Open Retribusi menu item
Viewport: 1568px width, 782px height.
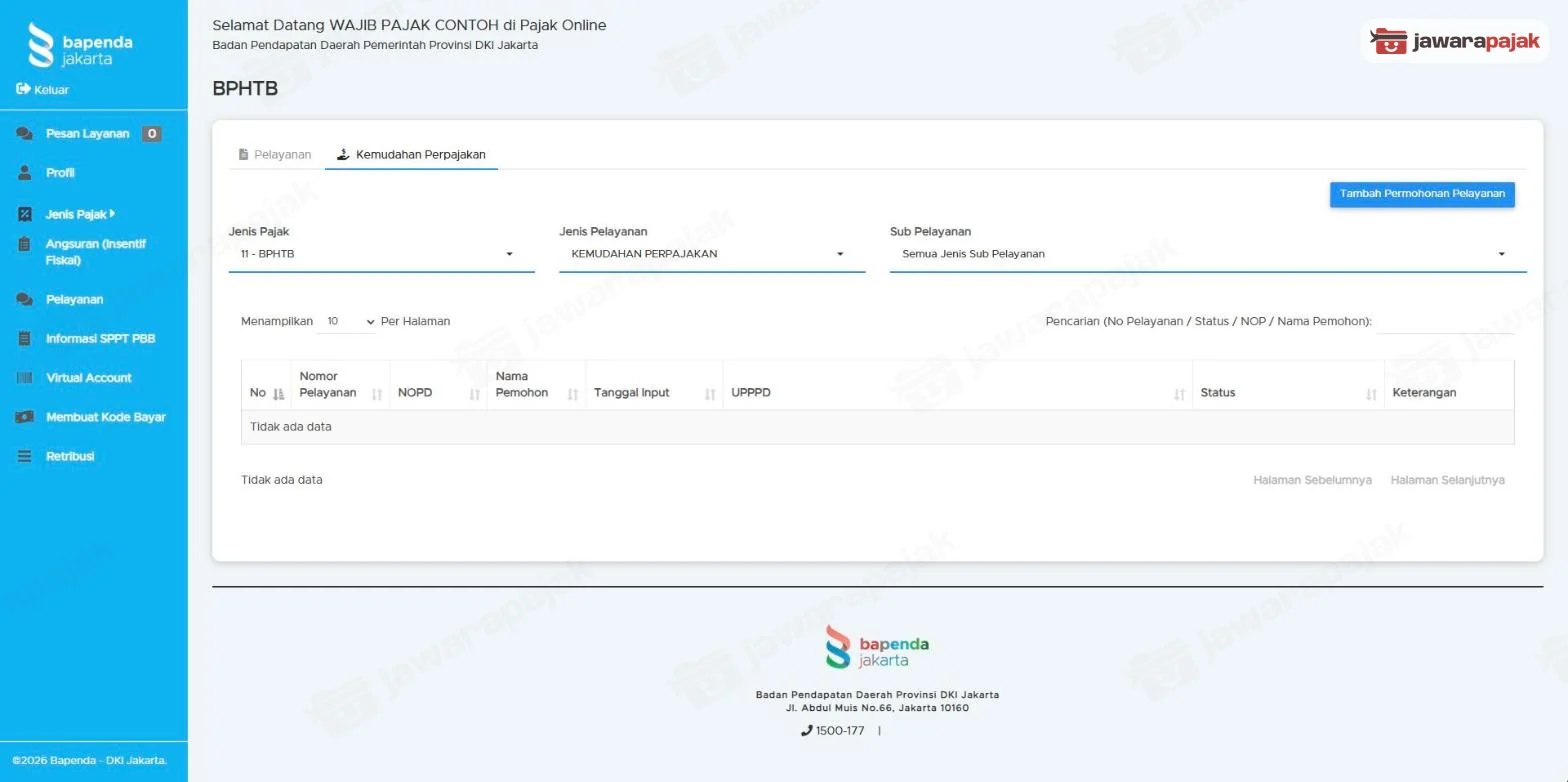pos(70,456)
